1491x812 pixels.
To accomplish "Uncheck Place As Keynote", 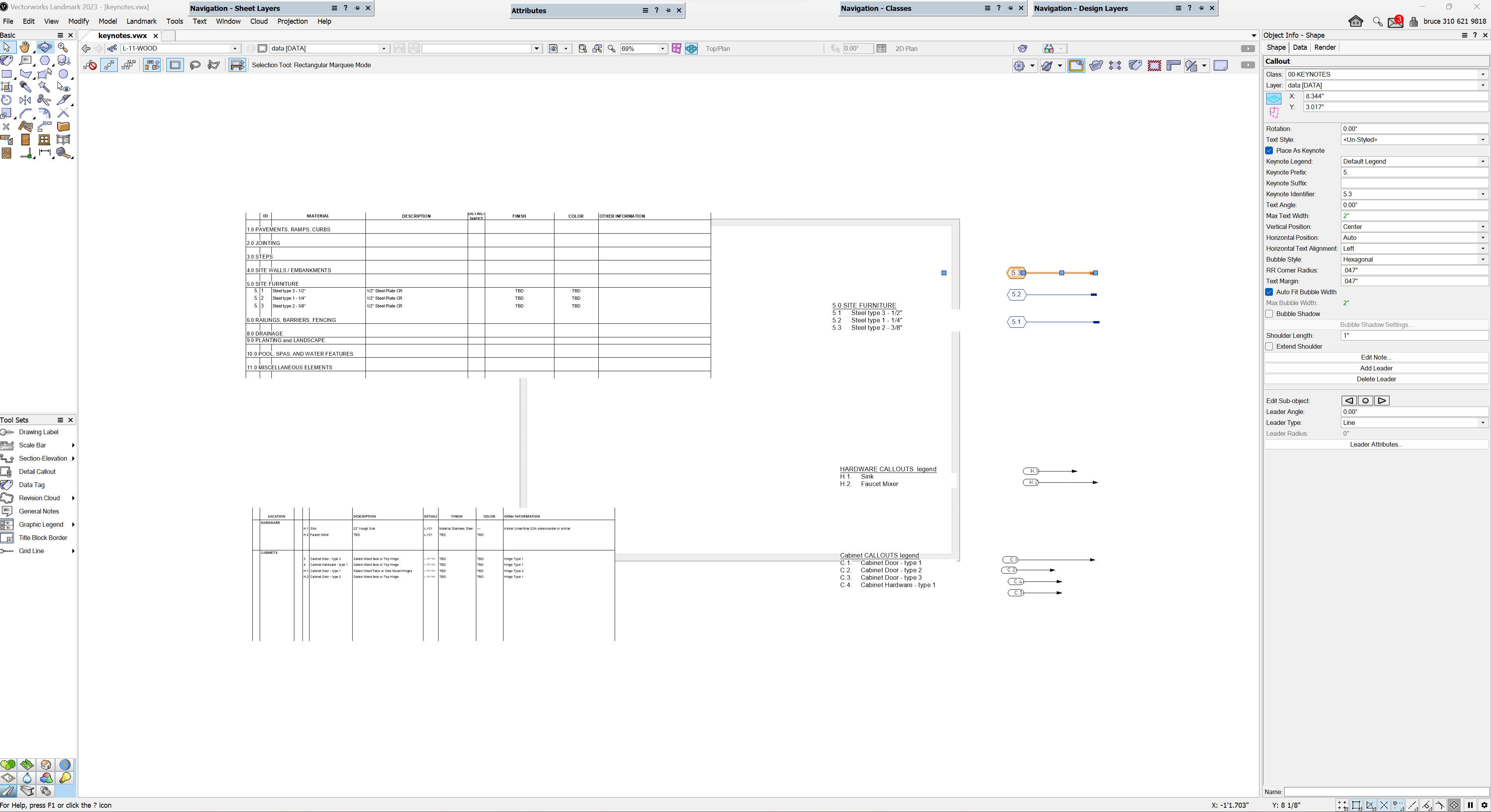I will point(1269,150).
